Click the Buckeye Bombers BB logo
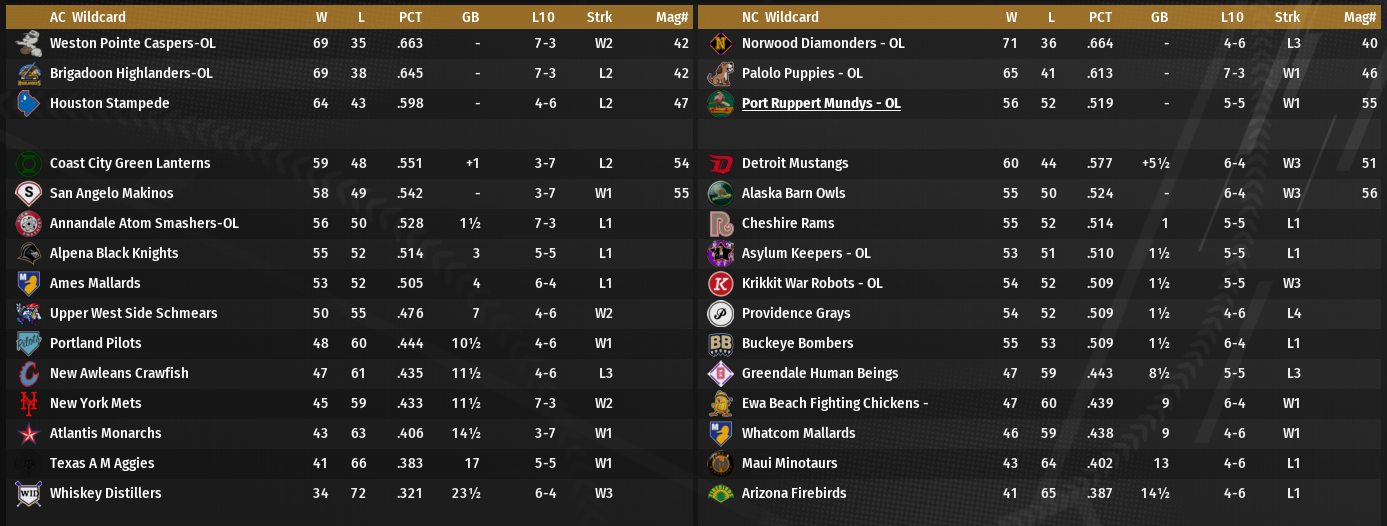 click(x=720, y=343)
